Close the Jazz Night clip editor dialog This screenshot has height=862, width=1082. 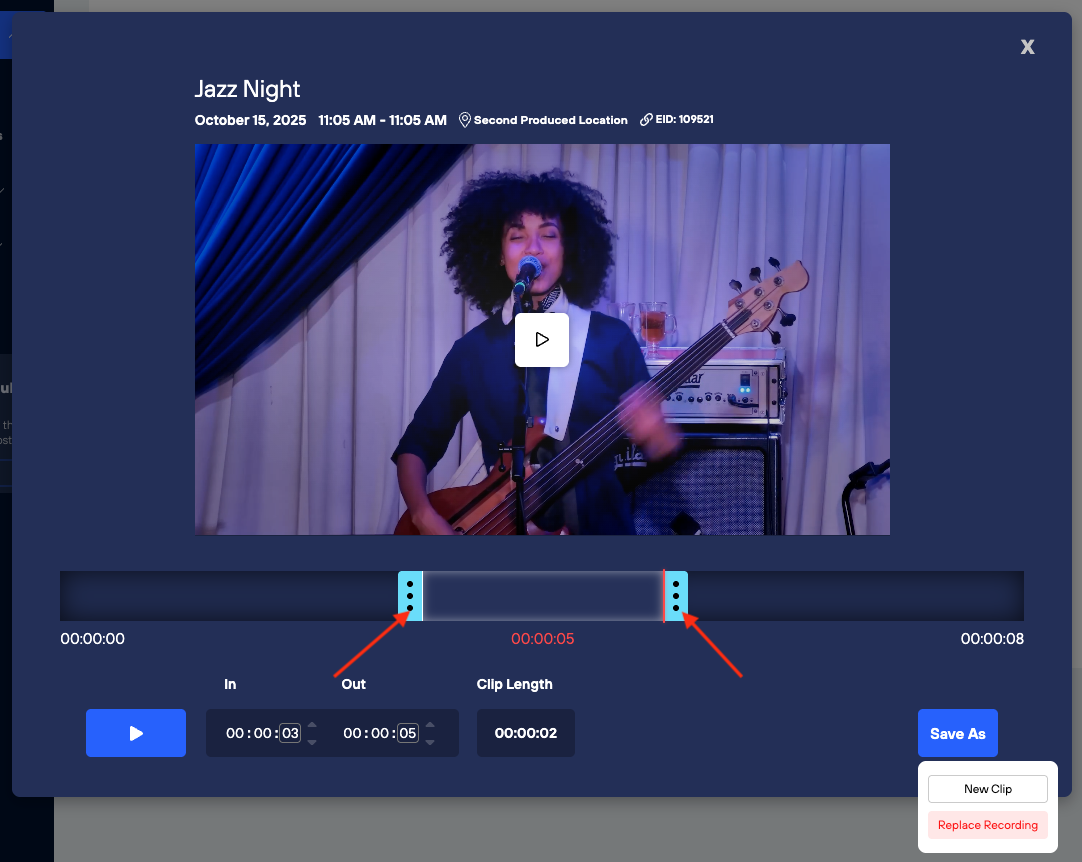(x=1027, y=47)
